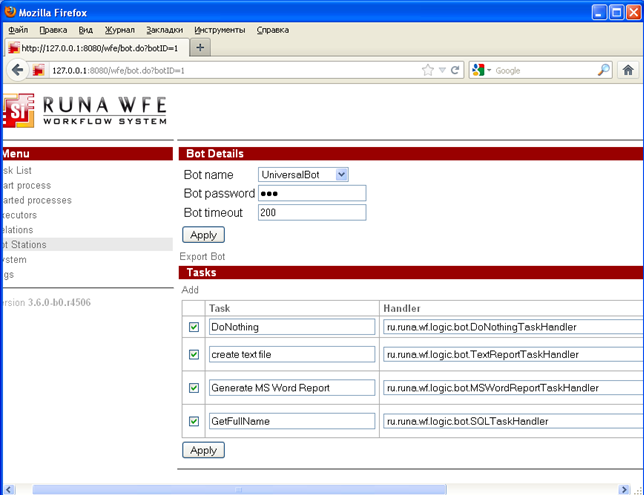Expand the URL history dropdown arrow
644x495 pixels.
pyautogui.click(x=442, y=70)
